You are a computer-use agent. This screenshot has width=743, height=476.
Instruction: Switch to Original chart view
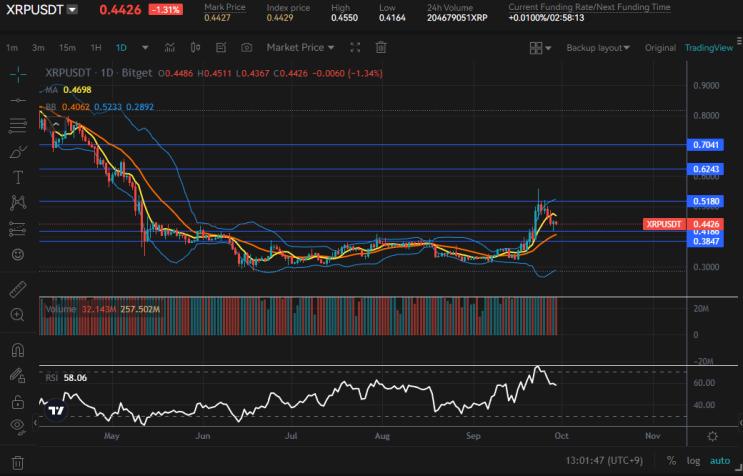click(x=660, y=48)
